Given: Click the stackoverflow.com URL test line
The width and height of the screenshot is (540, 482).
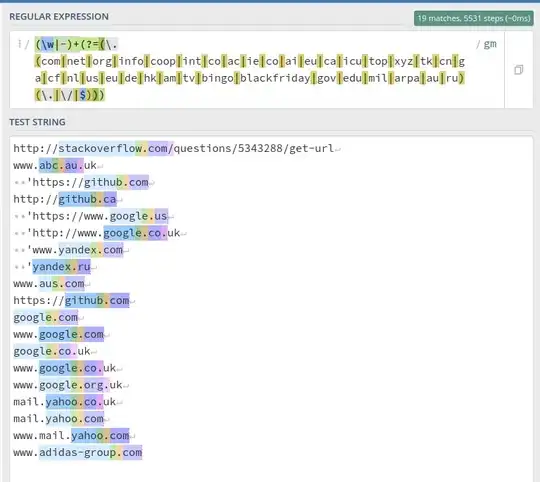Looking at the screenshot, I should 174,148.
